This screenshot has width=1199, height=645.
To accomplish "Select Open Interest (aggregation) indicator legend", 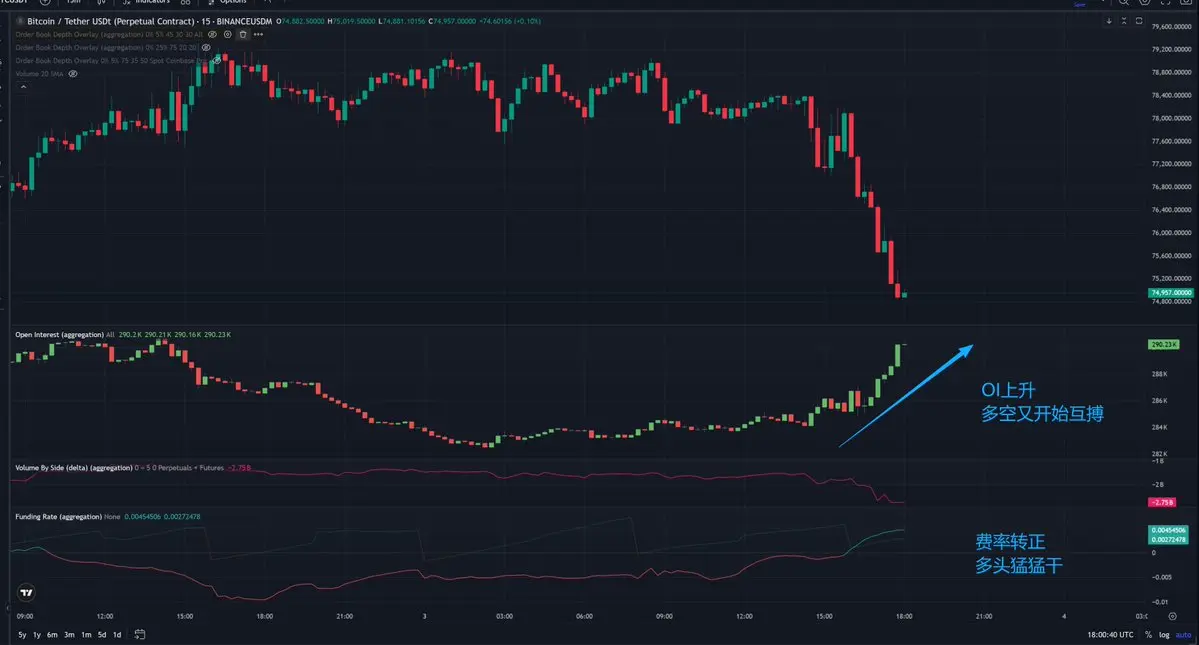I will coord(60,335).
